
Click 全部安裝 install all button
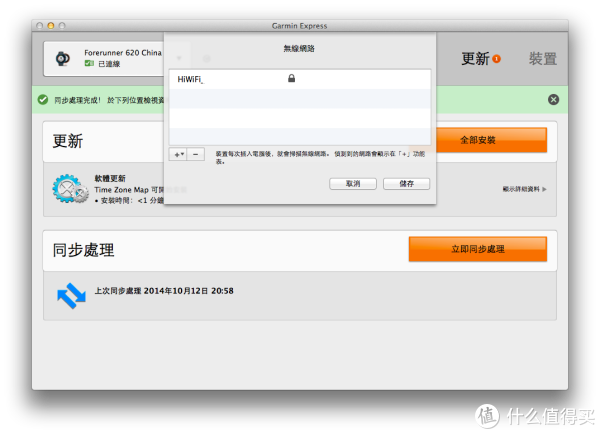tap(491, 140)
